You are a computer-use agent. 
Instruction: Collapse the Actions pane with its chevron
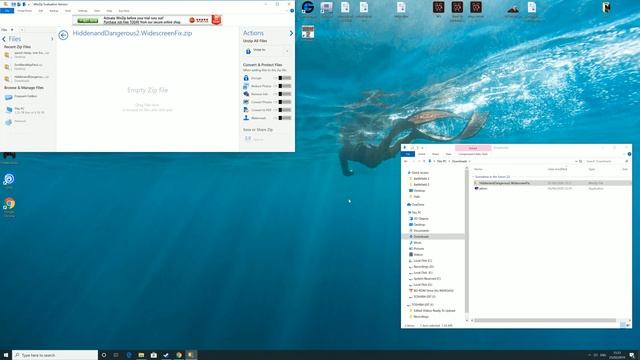click(291, 33)
